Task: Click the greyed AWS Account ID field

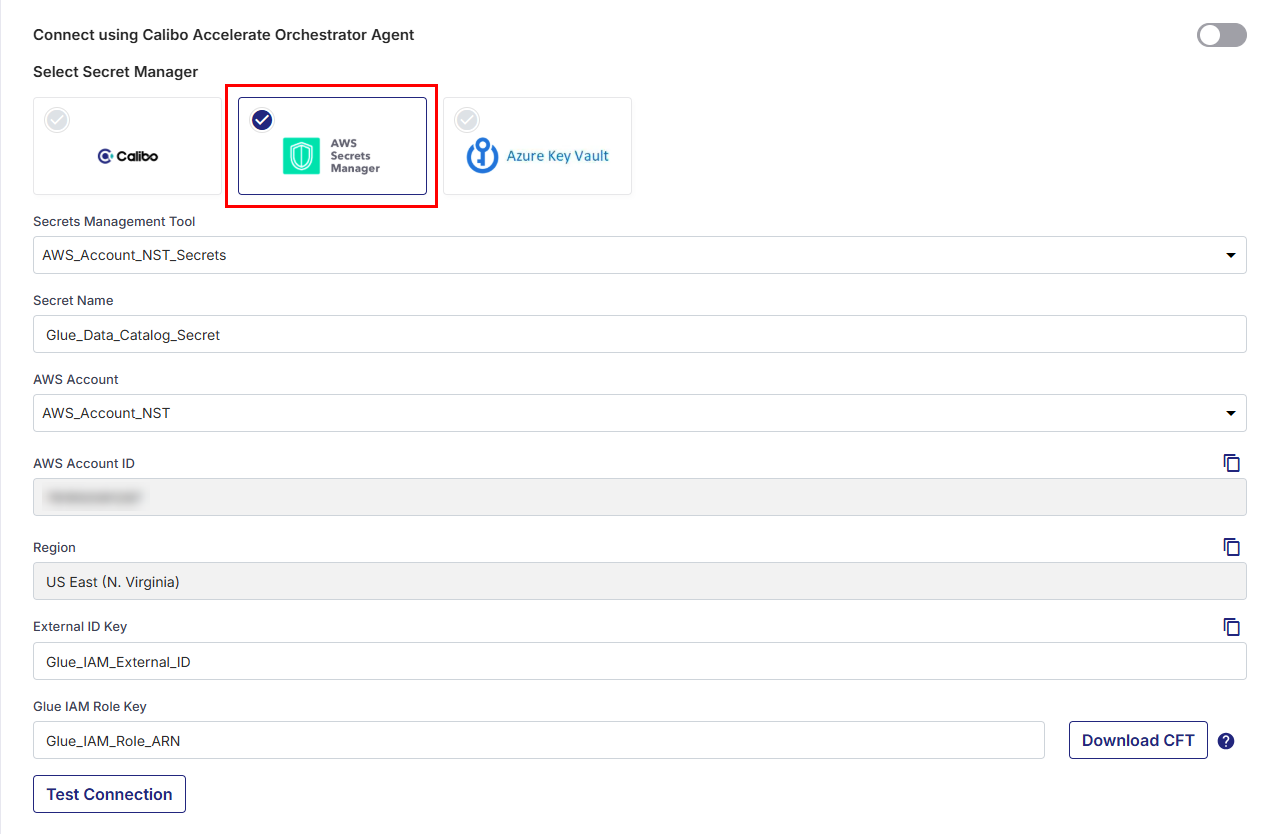Action: click(640, 497)
